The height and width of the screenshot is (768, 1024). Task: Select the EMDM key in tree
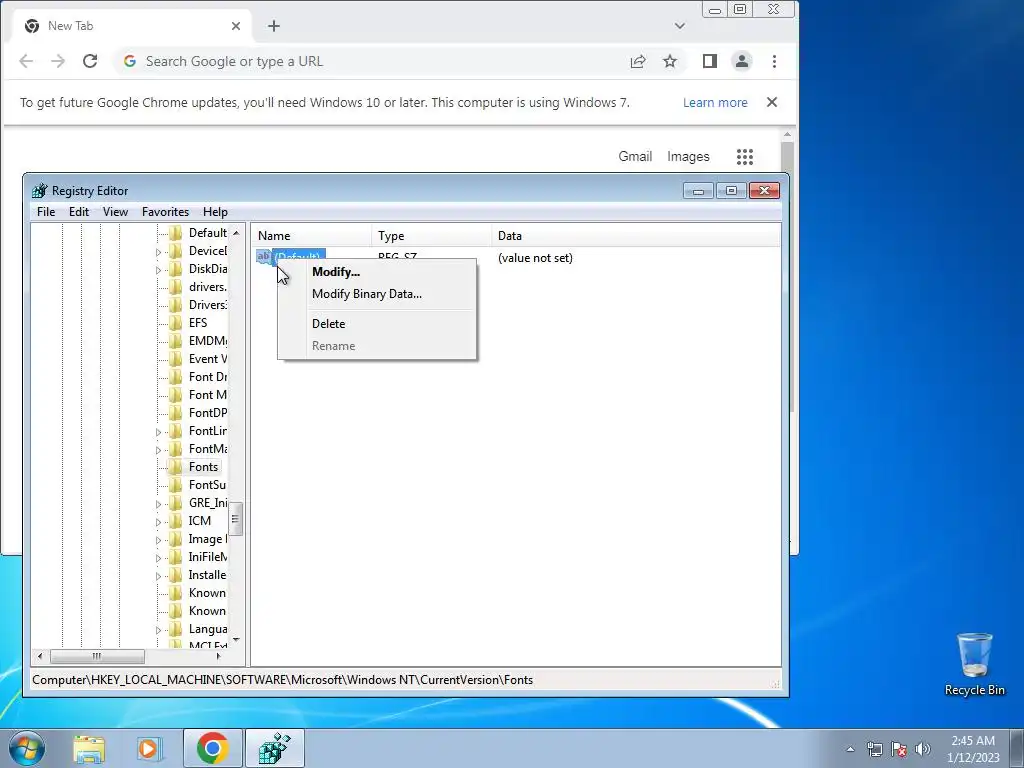[208, 341]
